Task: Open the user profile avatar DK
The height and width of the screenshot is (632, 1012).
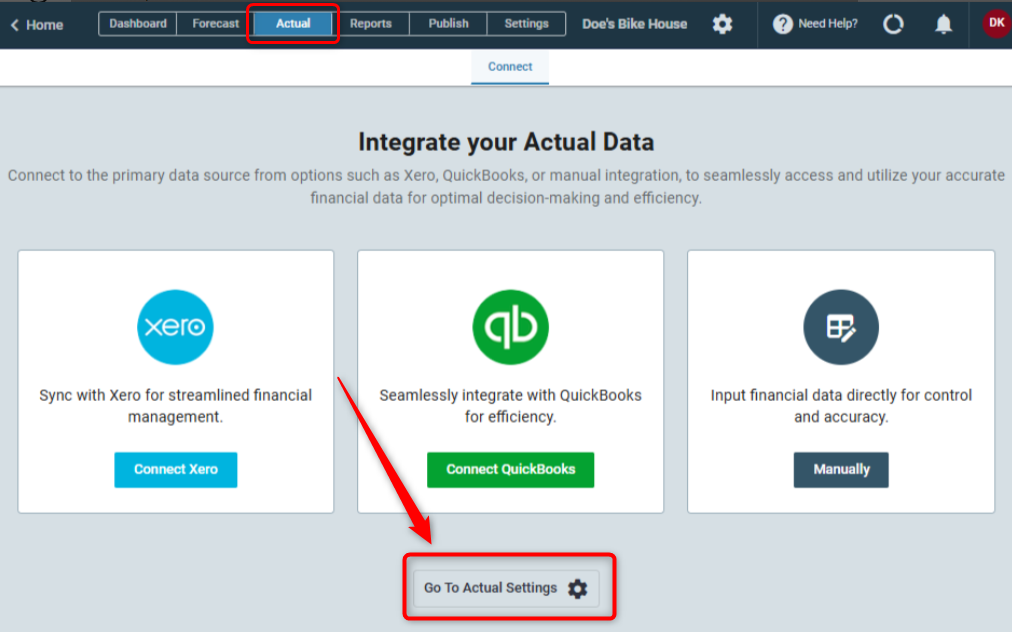Action: (995, 23)
